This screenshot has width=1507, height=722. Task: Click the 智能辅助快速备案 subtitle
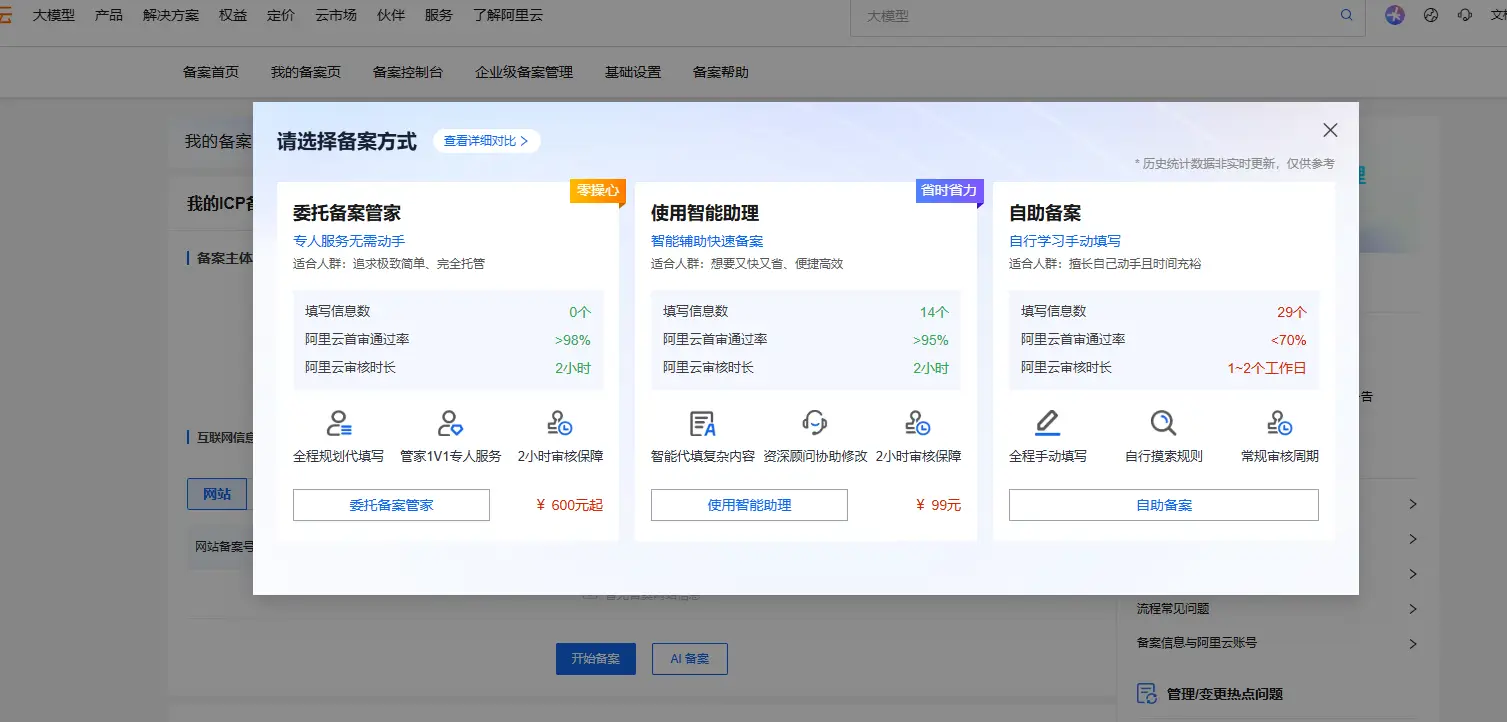tap(707, 241)
